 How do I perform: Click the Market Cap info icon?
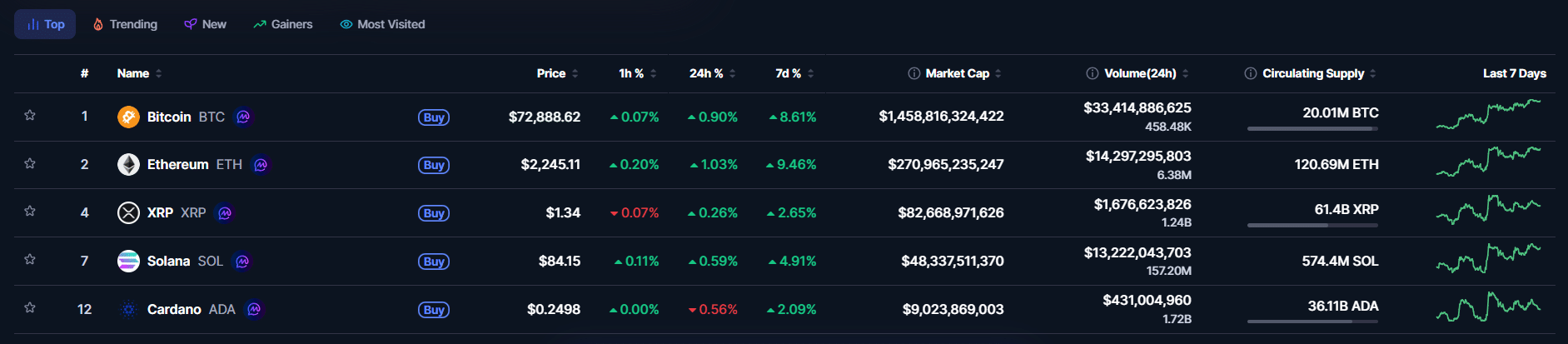tap(913, 73)
